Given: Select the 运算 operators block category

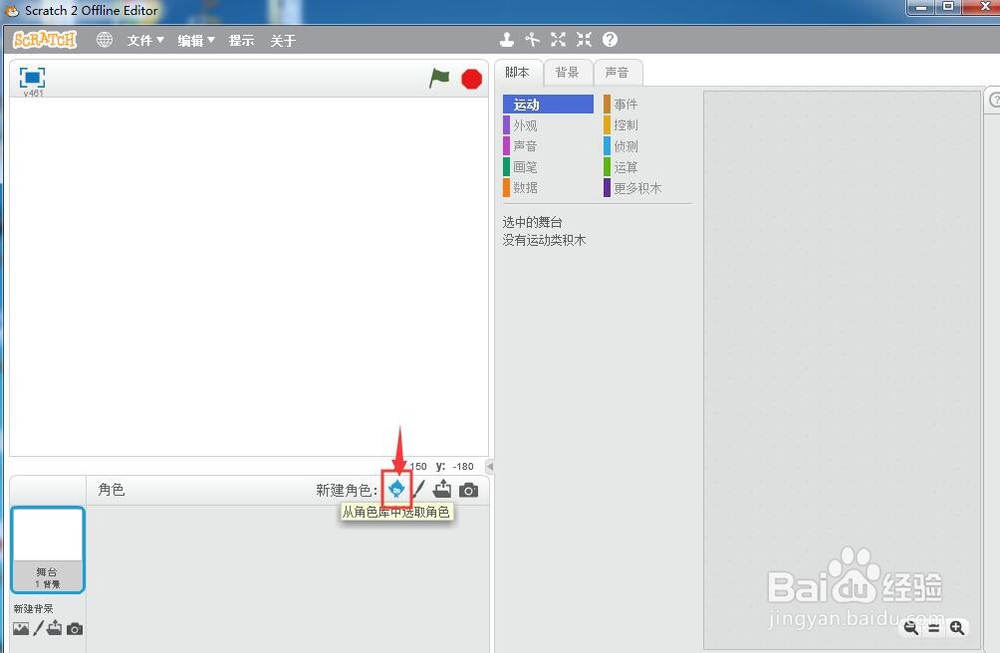Looking at the screenshot, I should coord(647,167).
